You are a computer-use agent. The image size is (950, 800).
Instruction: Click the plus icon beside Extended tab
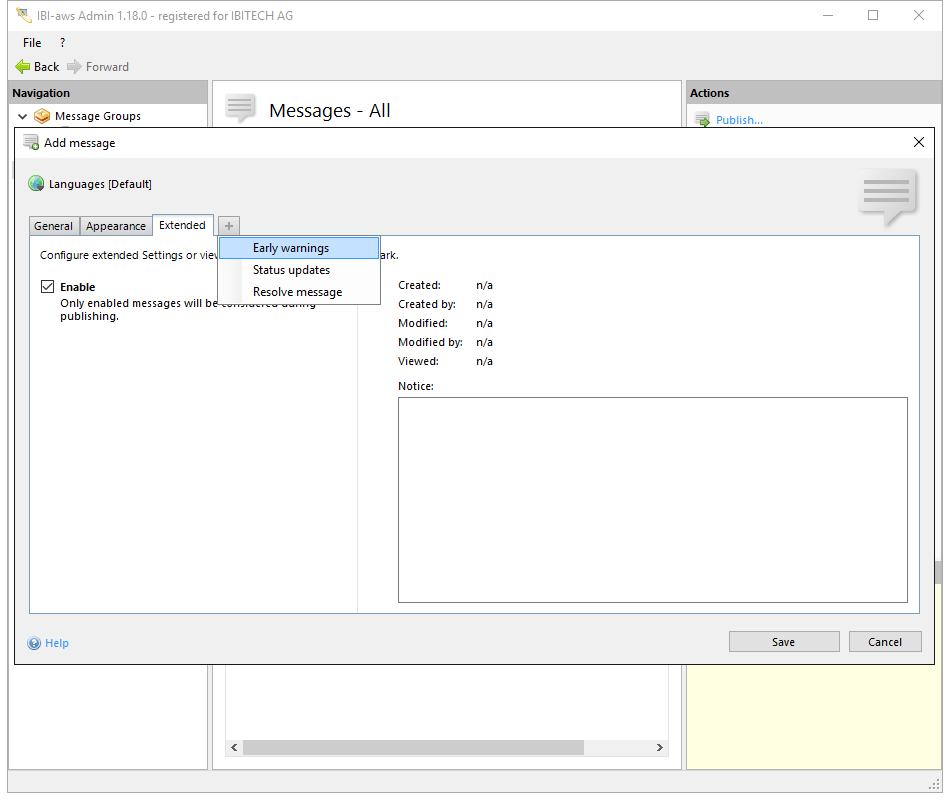(x=229, y=226)
